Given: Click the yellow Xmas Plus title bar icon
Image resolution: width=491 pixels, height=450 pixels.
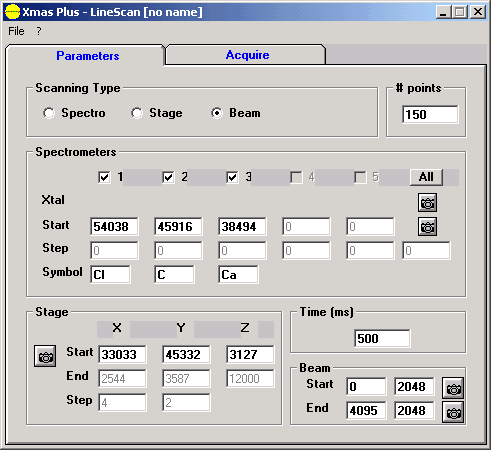Looking at the screenshot, I should click(x=13, y=12).
